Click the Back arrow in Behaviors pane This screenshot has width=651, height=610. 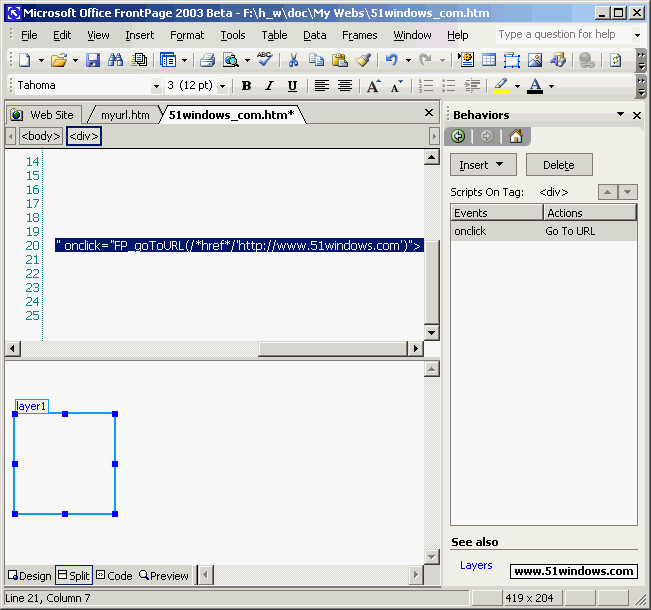pyautogui.click(x=459, y=136)
